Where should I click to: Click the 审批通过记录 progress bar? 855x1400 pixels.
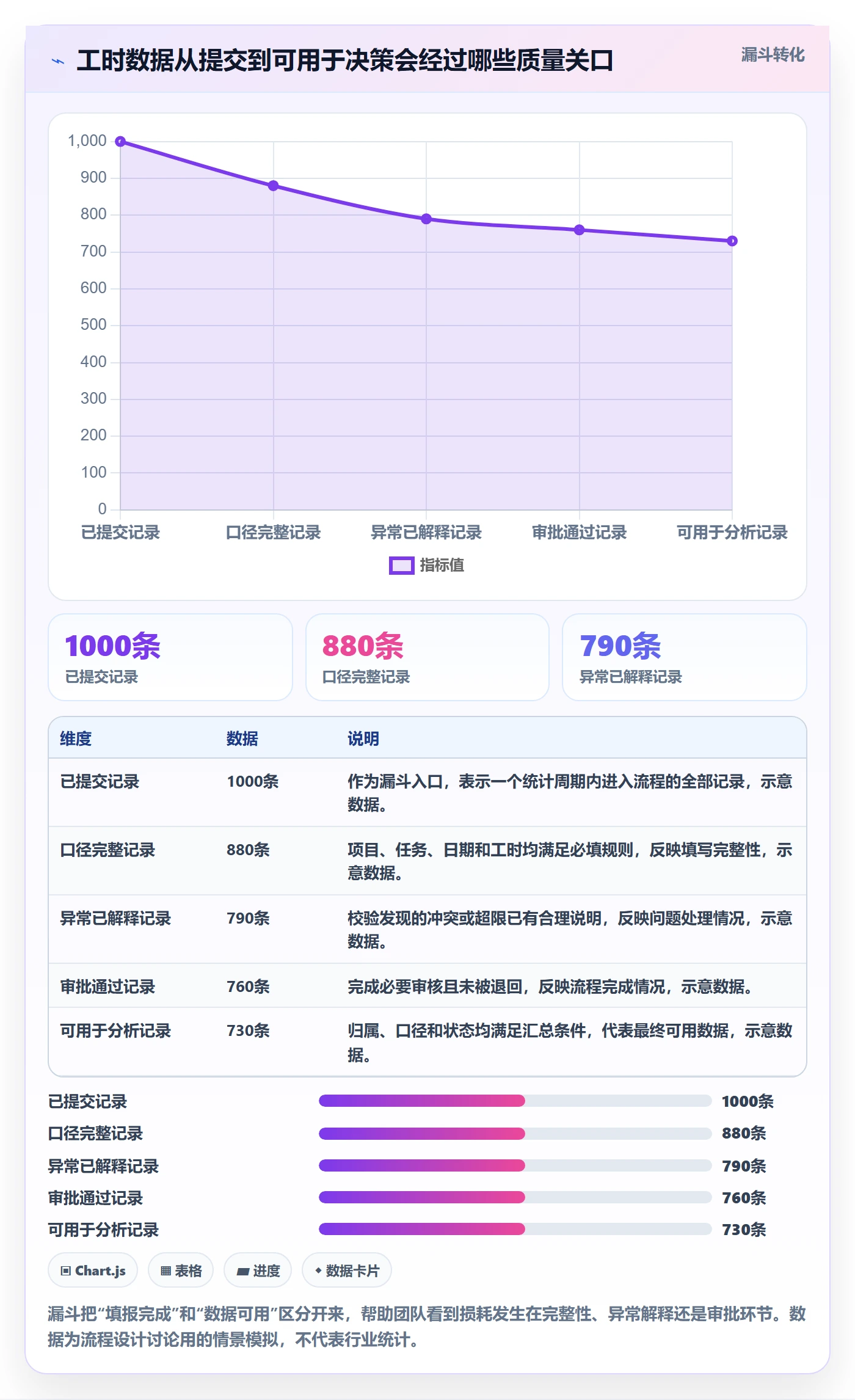click(x=515, y=1197)
